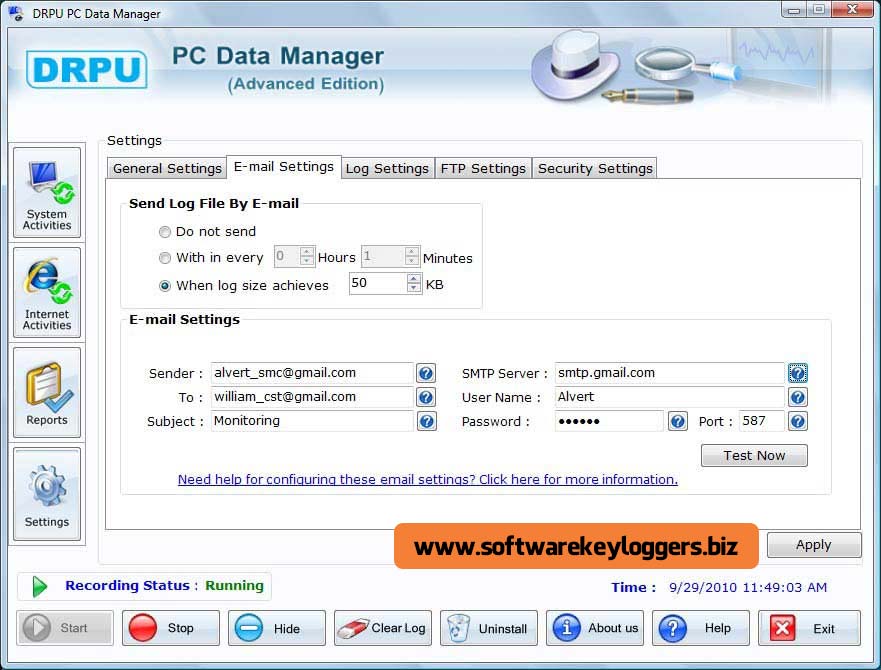Image resolution: width=881 pixels, height=670 pixels.
Task: Click help icon next to Password field
Action: pos(678,422)
